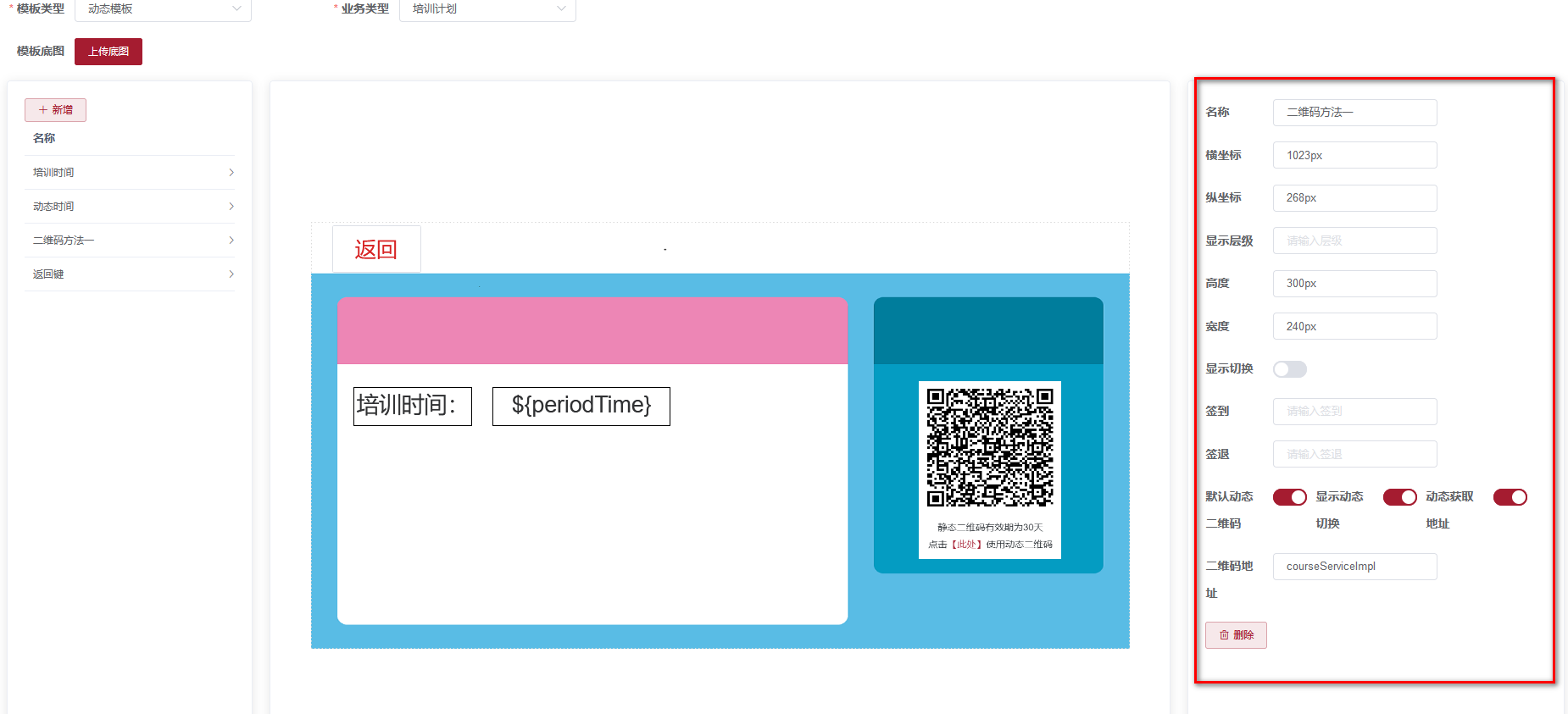Select the 二维码方法一 list item
This screenshot has width=1568, height=714.
[130, 241]
